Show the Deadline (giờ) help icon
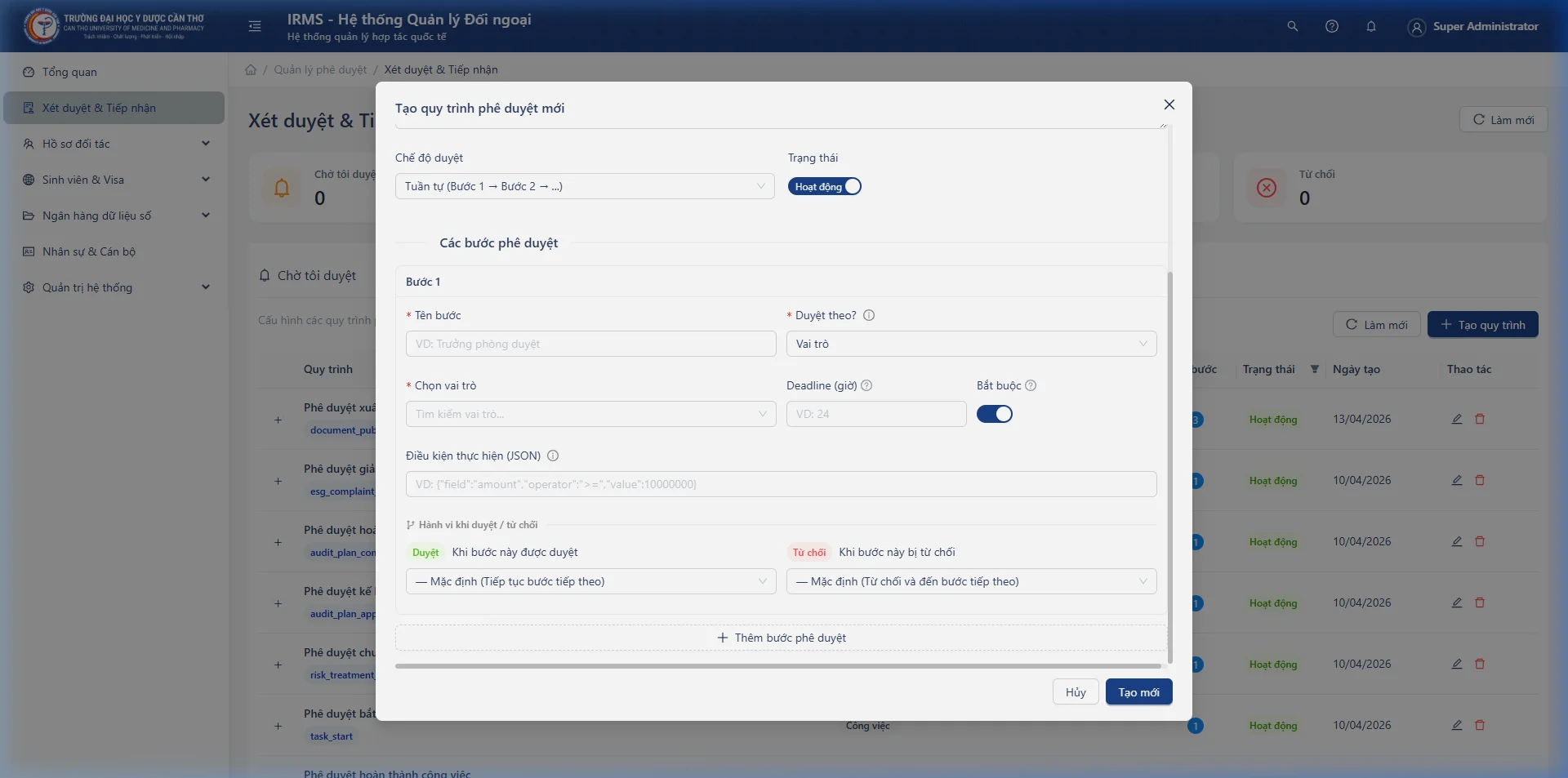Viewport: 1568px width, 778px height. (866, 385)
